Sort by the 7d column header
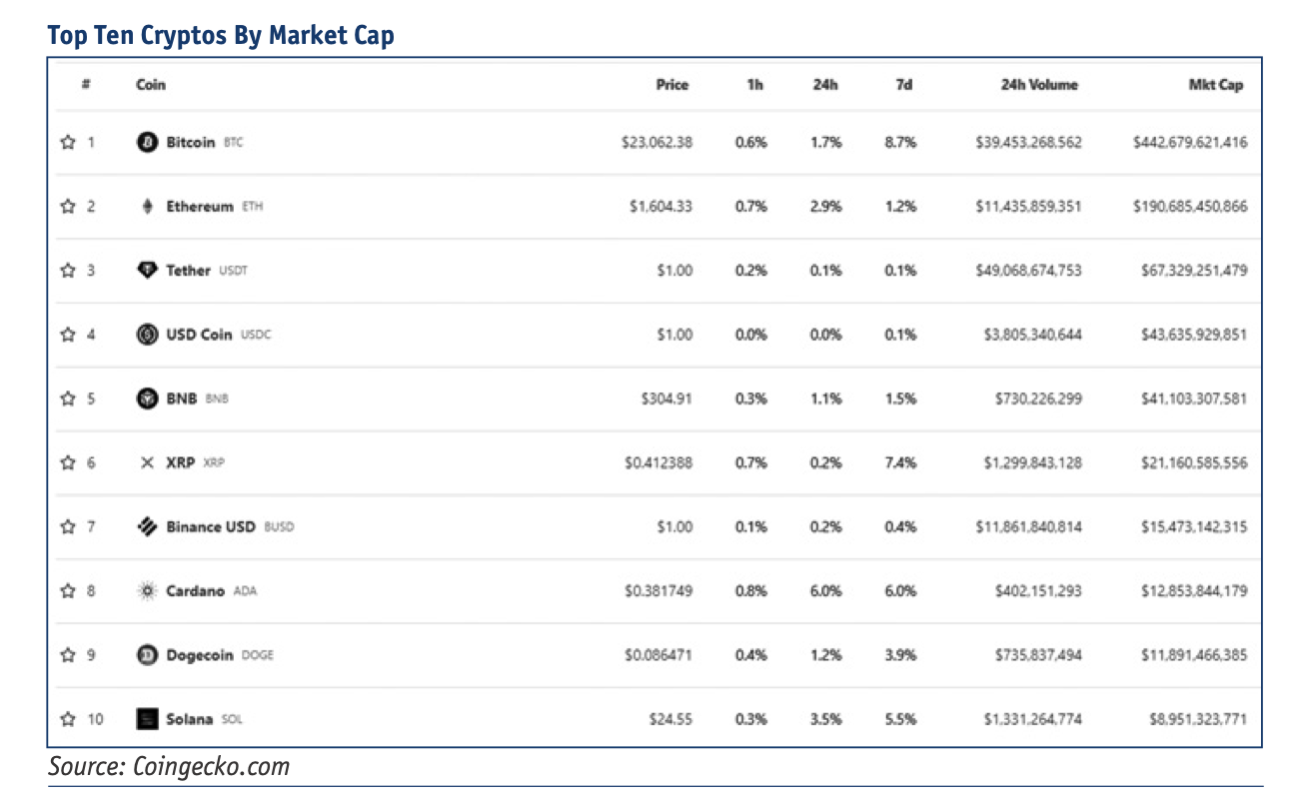The image size is (1305, 803). [x=904, y=85]
